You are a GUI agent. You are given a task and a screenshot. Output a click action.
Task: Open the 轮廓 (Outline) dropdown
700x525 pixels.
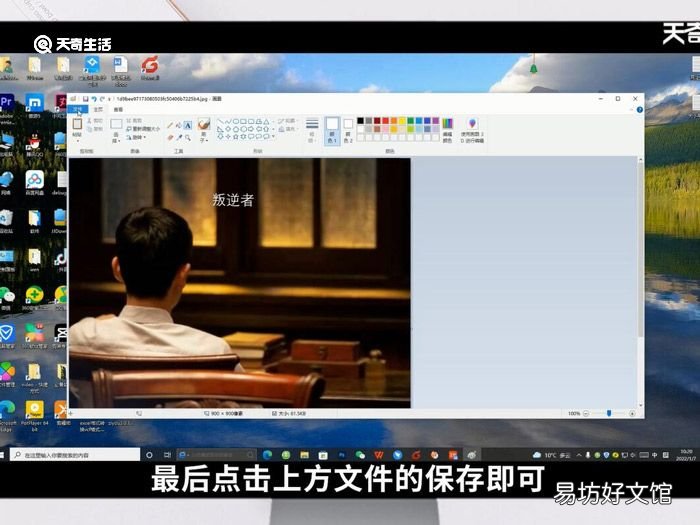pos(288,121)
